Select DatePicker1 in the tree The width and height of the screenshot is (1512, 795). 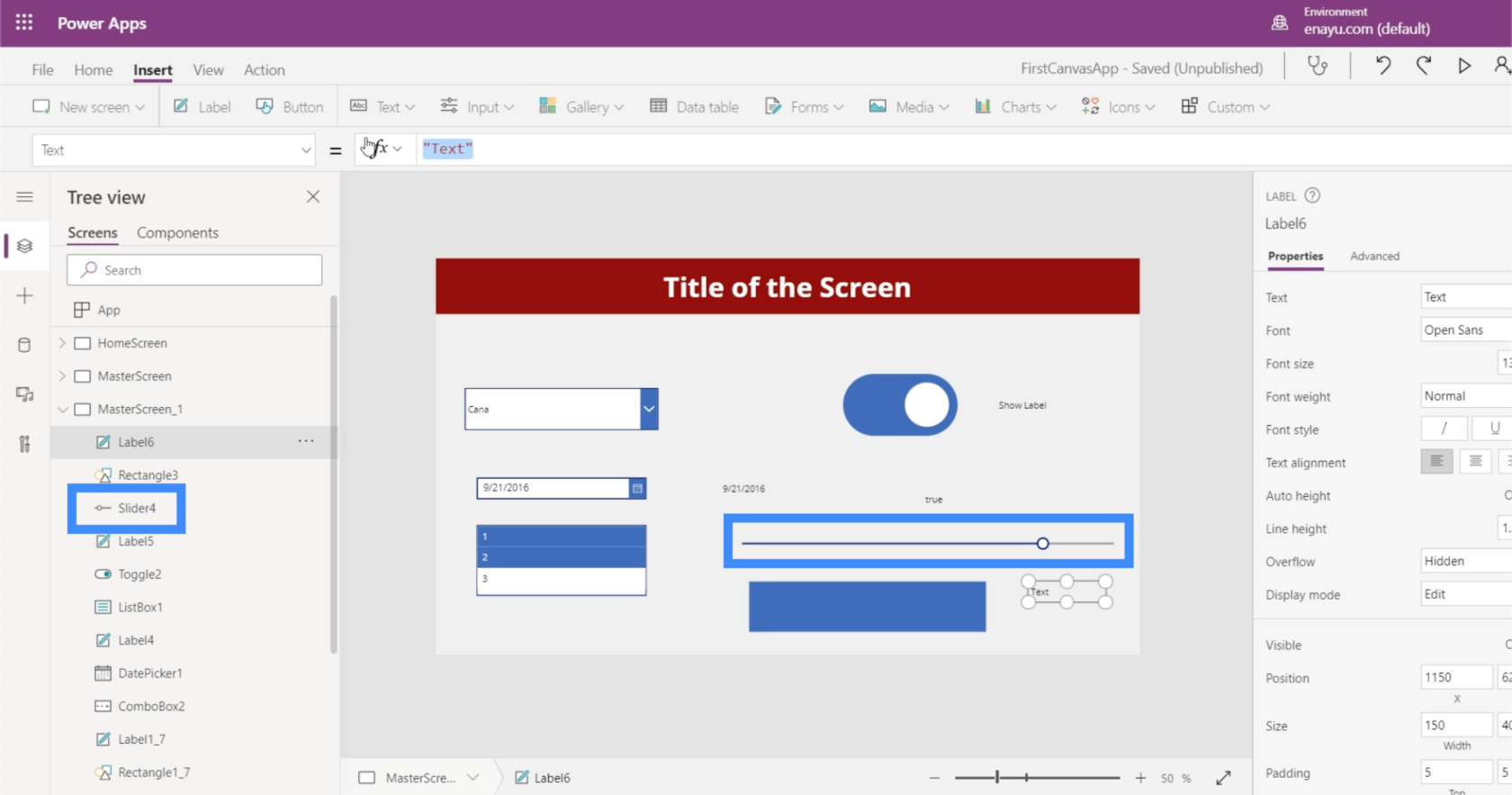[x=150, y=673]
